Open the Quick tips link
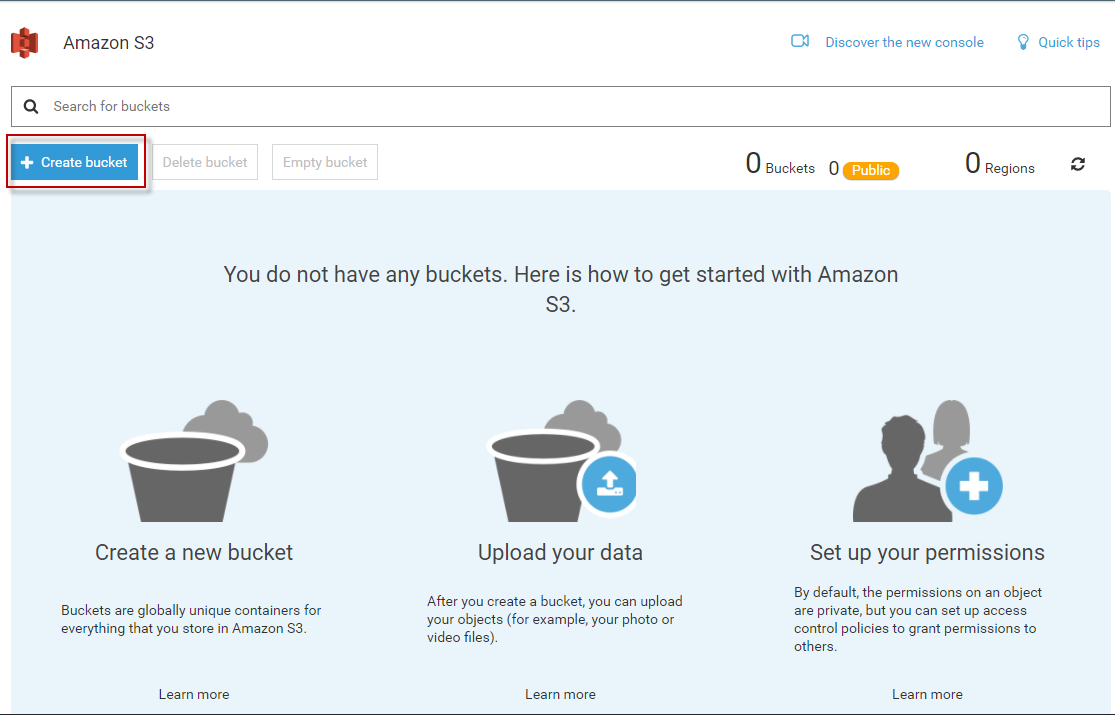This screenshot has width=1115, height=715. point(1069,42)
